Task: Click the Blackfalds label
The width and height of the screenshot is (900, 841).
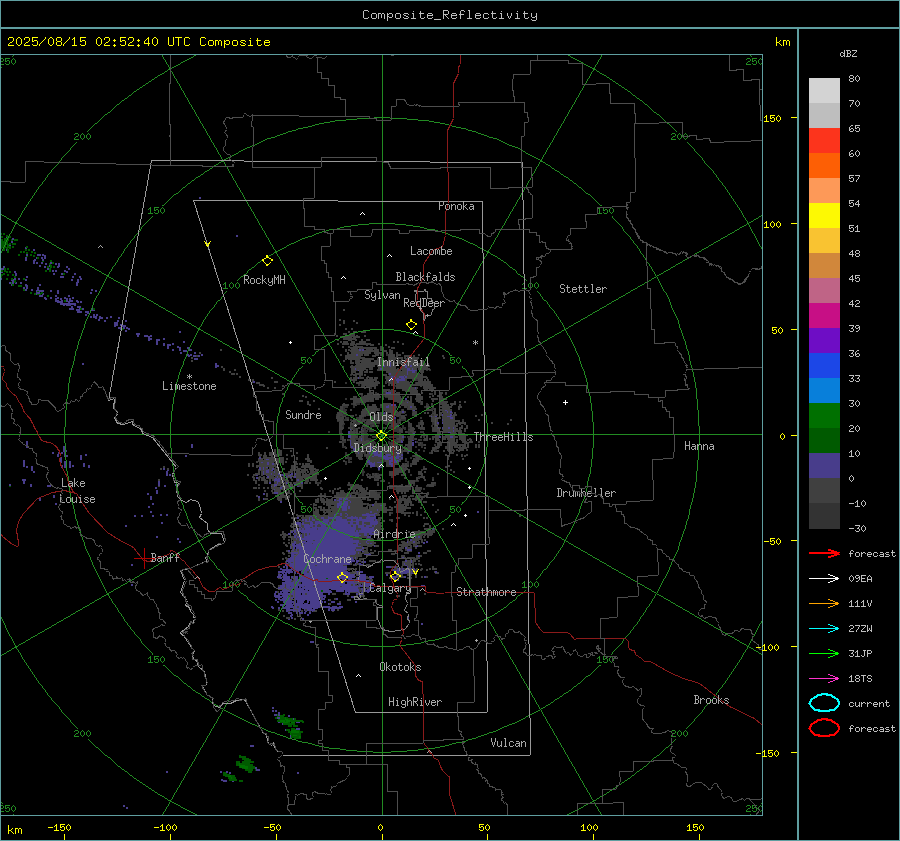Action: pos(425,277)
